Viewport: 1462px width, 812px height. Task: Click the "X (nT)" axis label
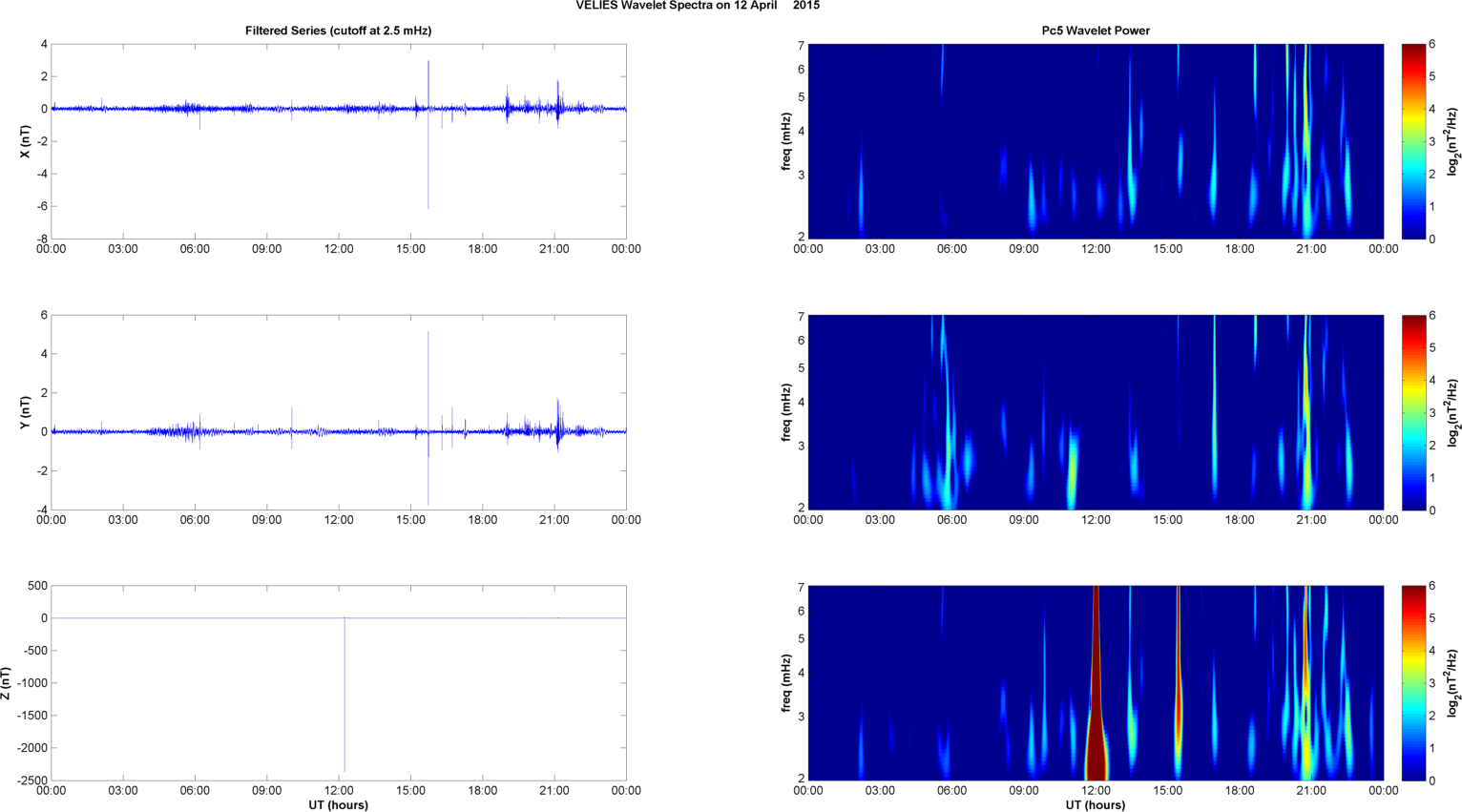pos(26,141)
